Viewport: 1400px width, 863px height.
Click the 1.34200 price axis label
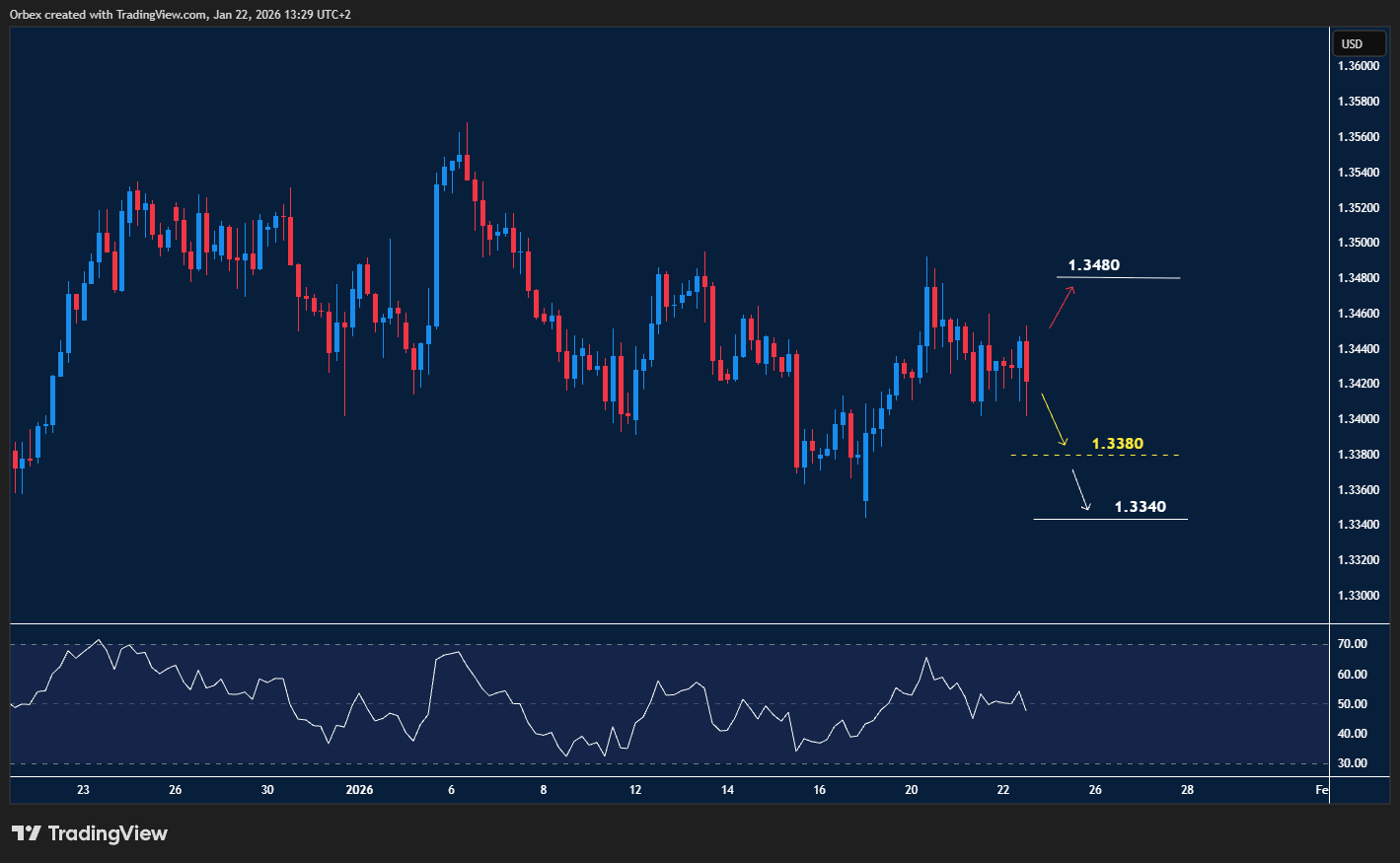coord(1359,384)
